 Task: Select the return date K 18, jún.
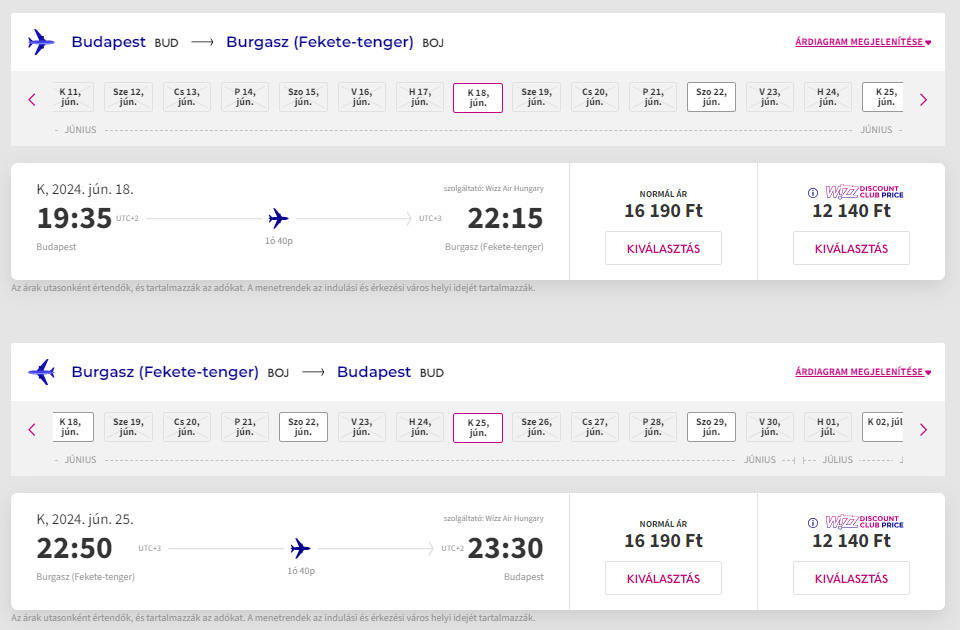pos(70,427)
